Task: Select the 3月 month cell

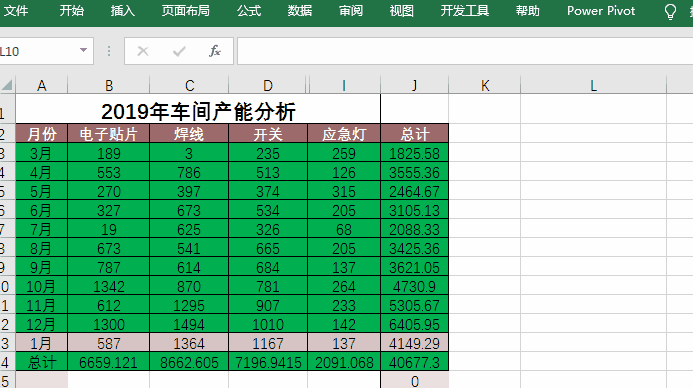Action: [x=42, y=153]
